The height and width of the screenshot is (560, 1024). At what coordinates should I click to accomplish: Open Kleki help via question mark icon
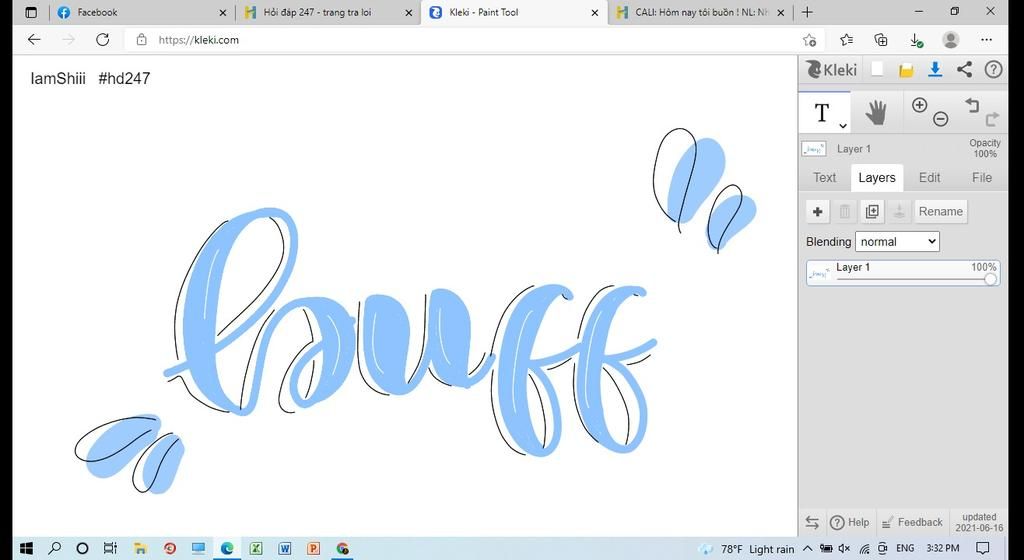click(x=993, y=69)
